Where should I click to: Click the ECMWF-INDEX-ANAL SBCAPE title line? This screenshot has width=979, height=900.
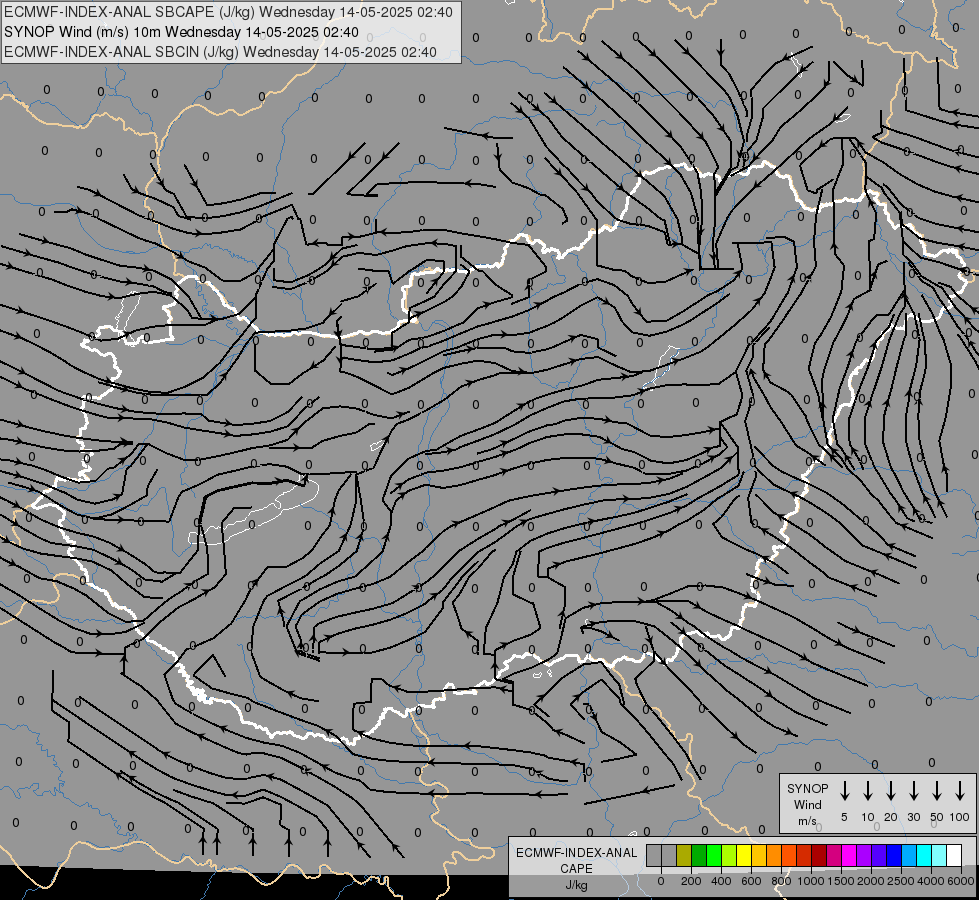click(x=228, y=12)
